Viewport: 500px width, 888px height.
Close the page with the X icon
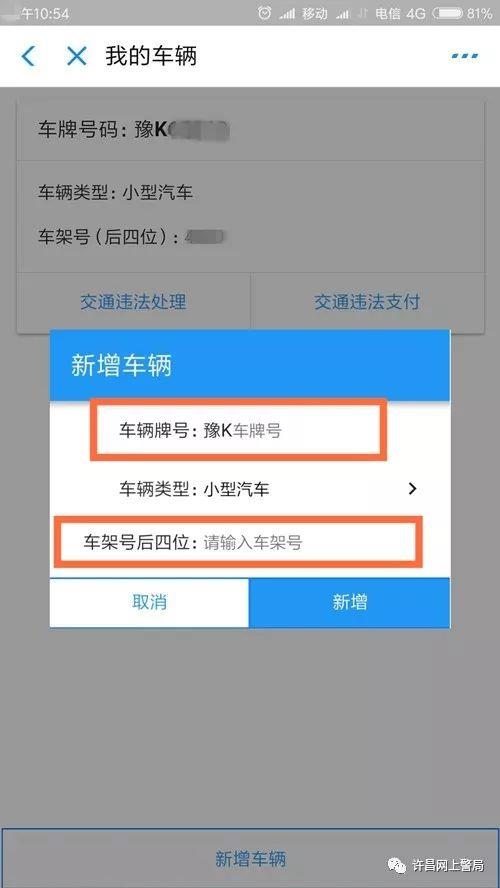coord(76,56)
